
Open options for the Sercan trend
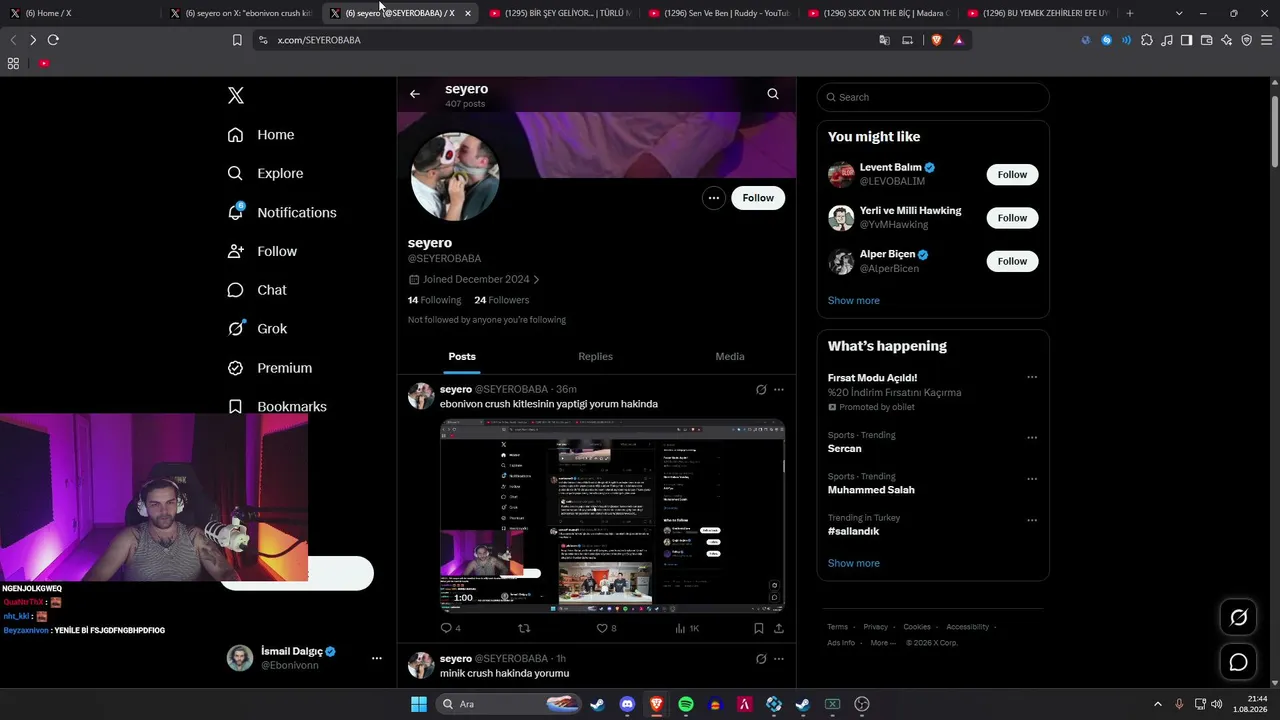(x=1032, y=438)
